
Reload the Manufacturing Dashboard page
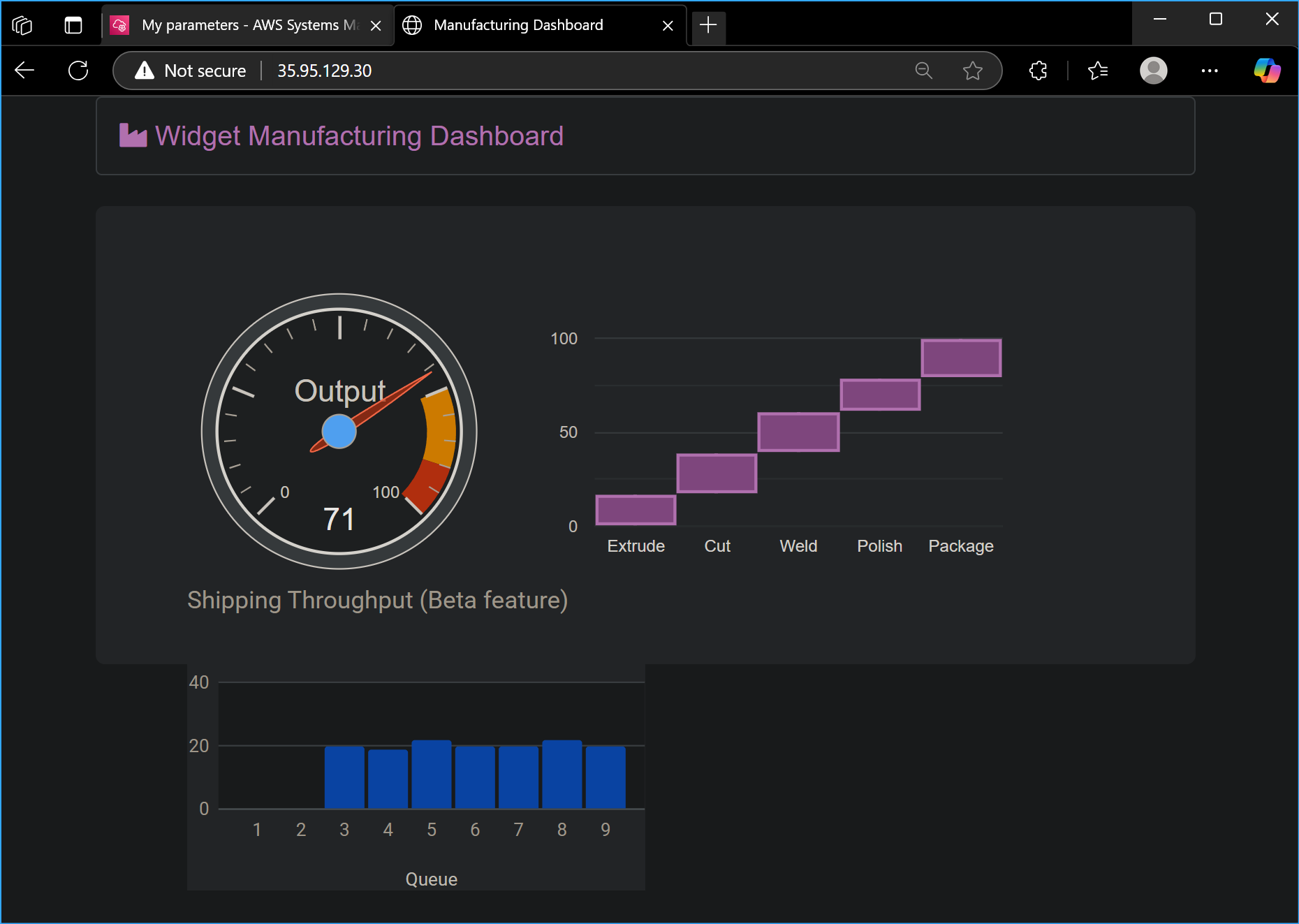(x=78, y=71)
